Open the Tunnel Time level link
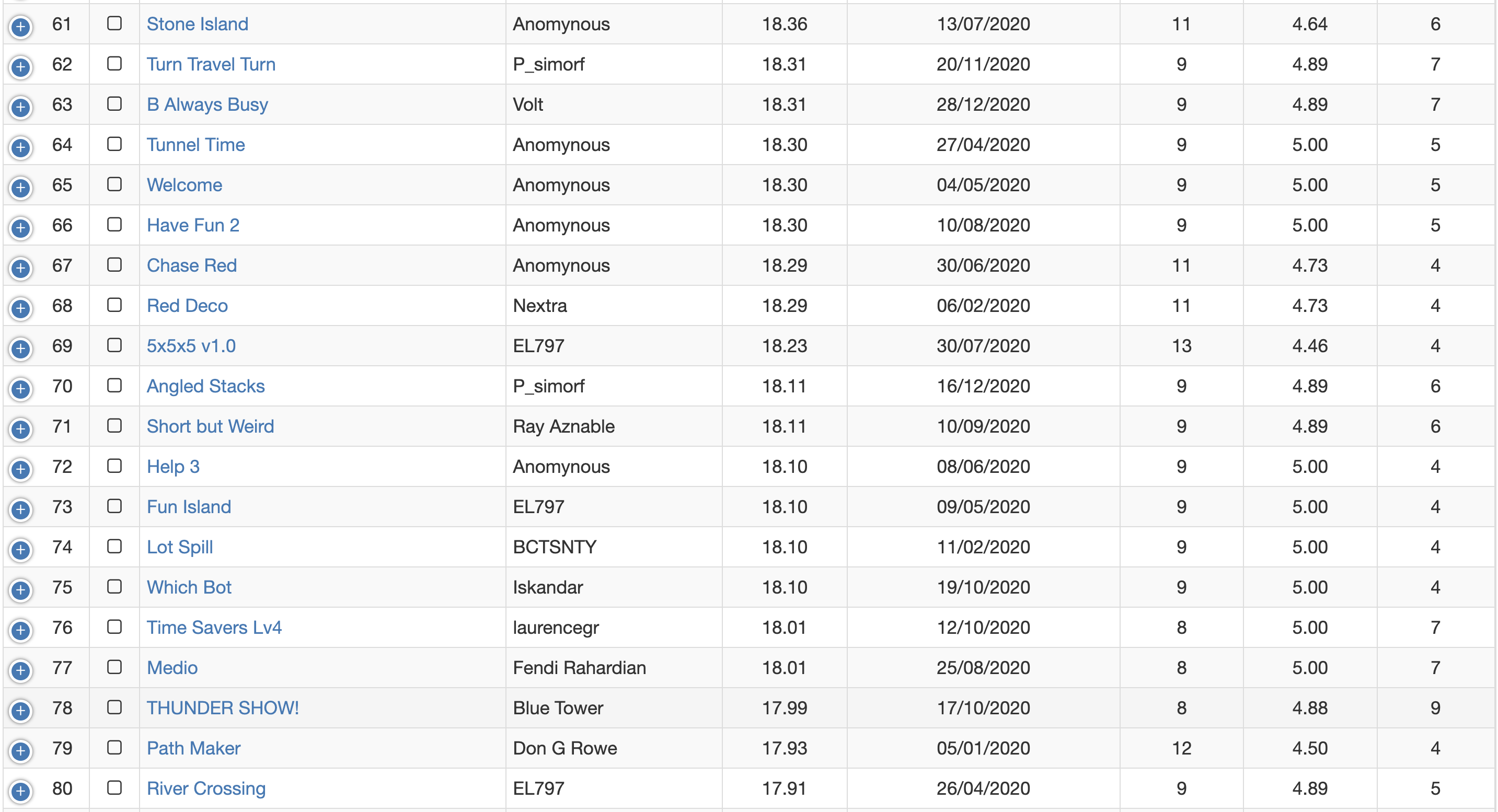 (x=195, y=145)
